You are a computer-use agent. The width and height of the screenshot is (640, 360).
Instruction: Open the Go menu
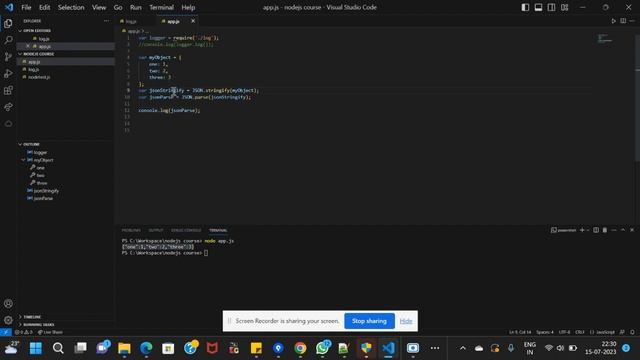tap(118, 7)
